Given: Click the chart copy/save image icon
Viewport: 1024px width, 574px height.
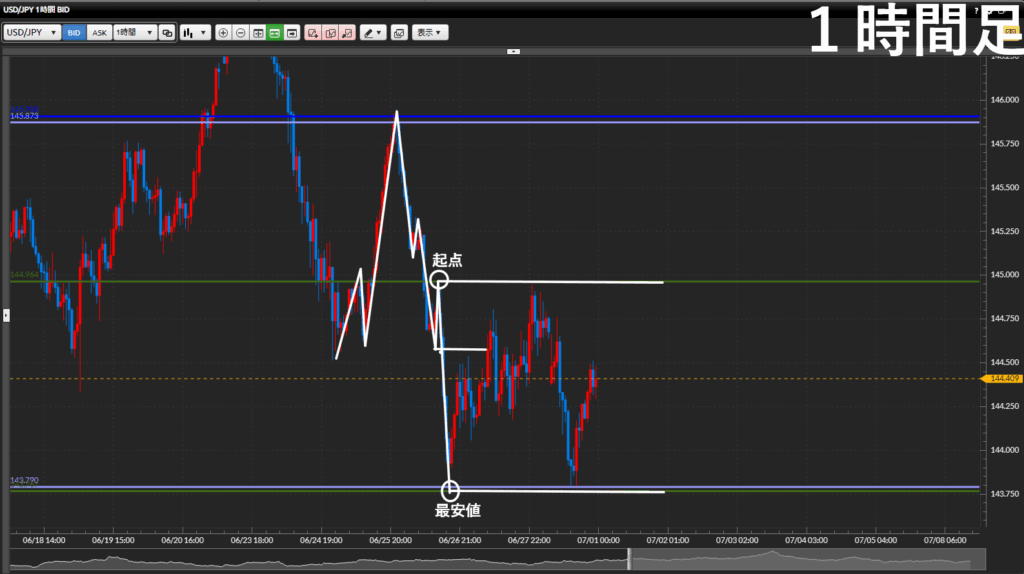Looking at the screenshot, I should [x=399, y=33].
